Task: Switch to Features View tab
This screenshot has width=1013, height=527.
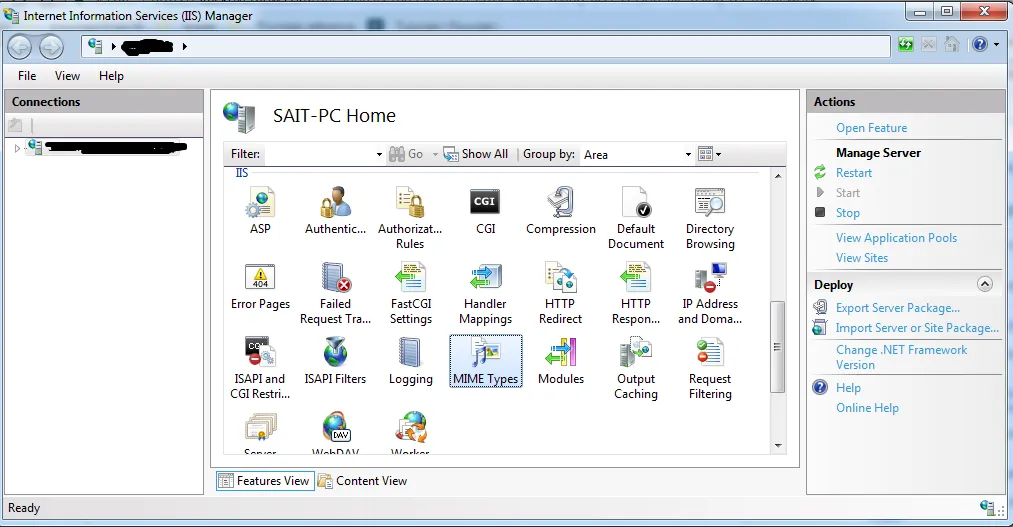Action: (265, 480)
